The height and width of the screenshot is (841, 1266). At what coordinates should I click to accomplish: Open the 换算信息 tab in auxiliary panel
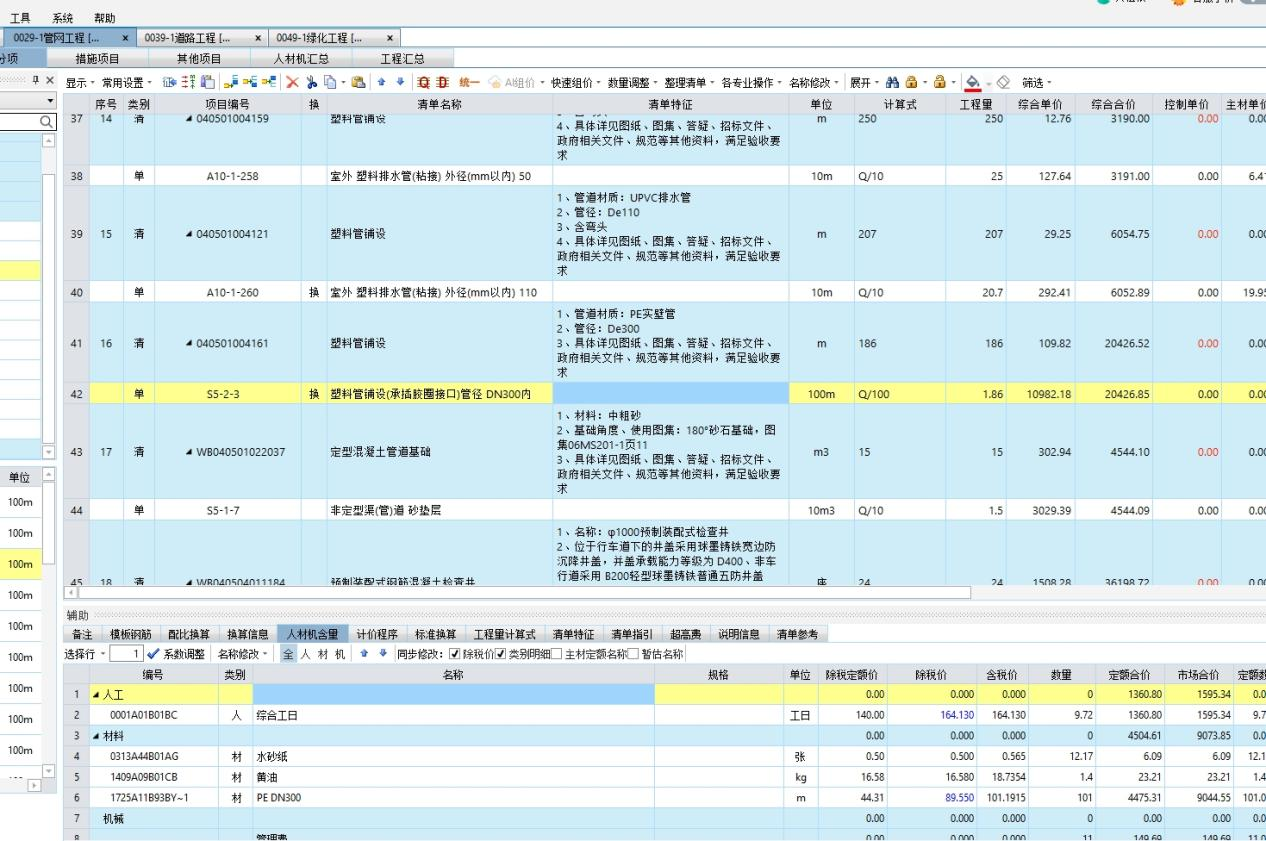(x=247, y=634)
